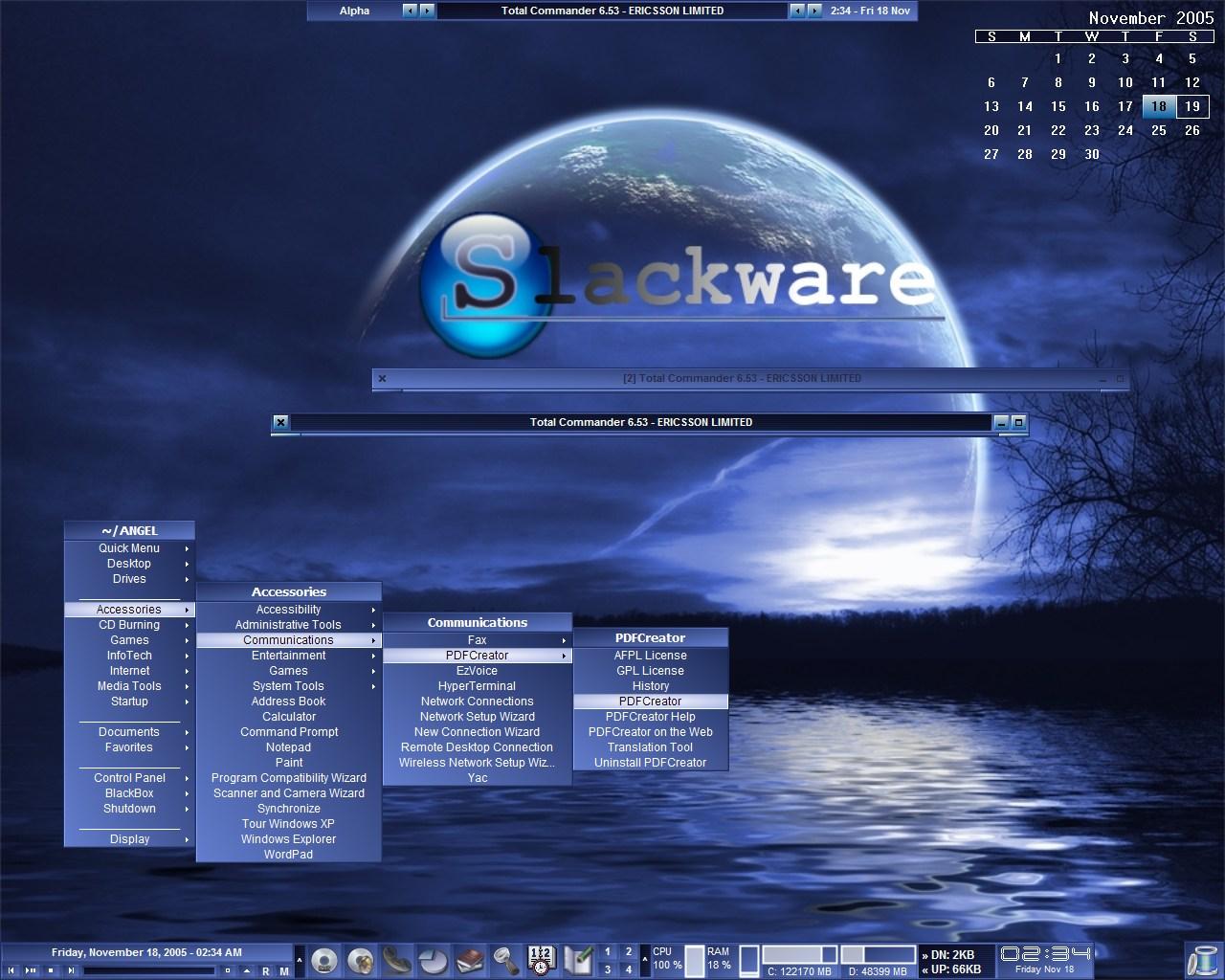Image resolution: width=1225 pixels, height=980 pixels.
Task: Open the Display submenu
Action: pyautogui.click(x=129, y=839)
